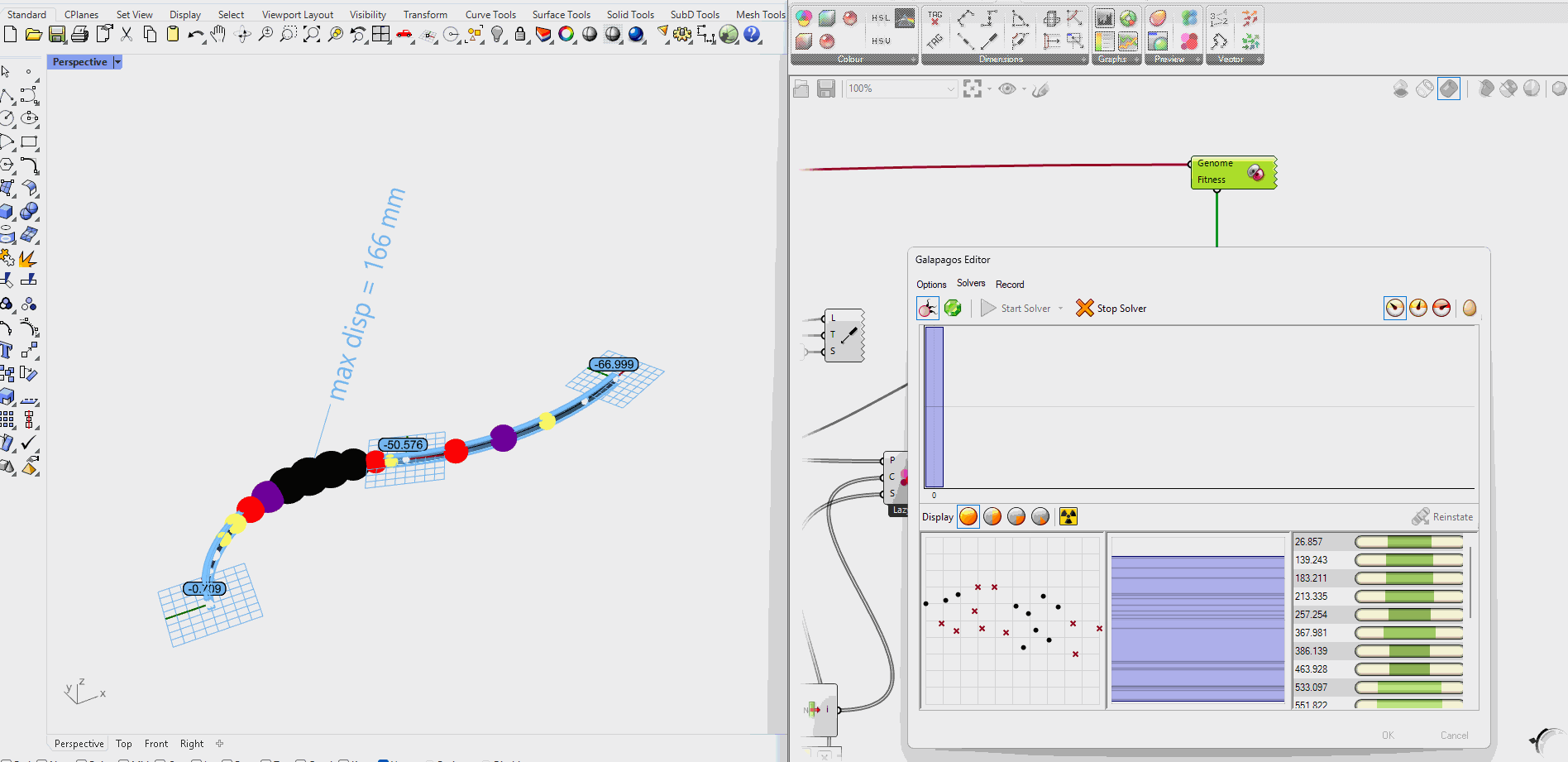Click the Reinstate button

pos(1442,517)
